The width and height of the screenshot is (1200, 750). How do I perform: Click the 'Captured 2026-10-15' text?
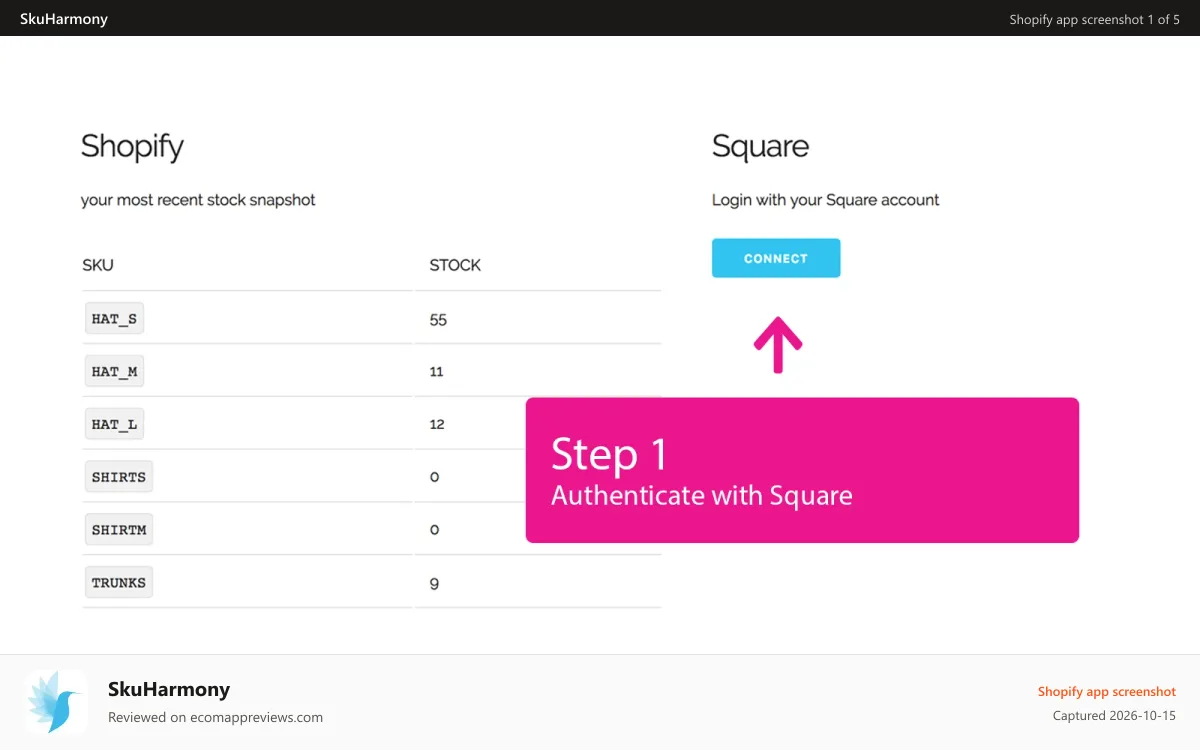click(x=1114, y=716)
